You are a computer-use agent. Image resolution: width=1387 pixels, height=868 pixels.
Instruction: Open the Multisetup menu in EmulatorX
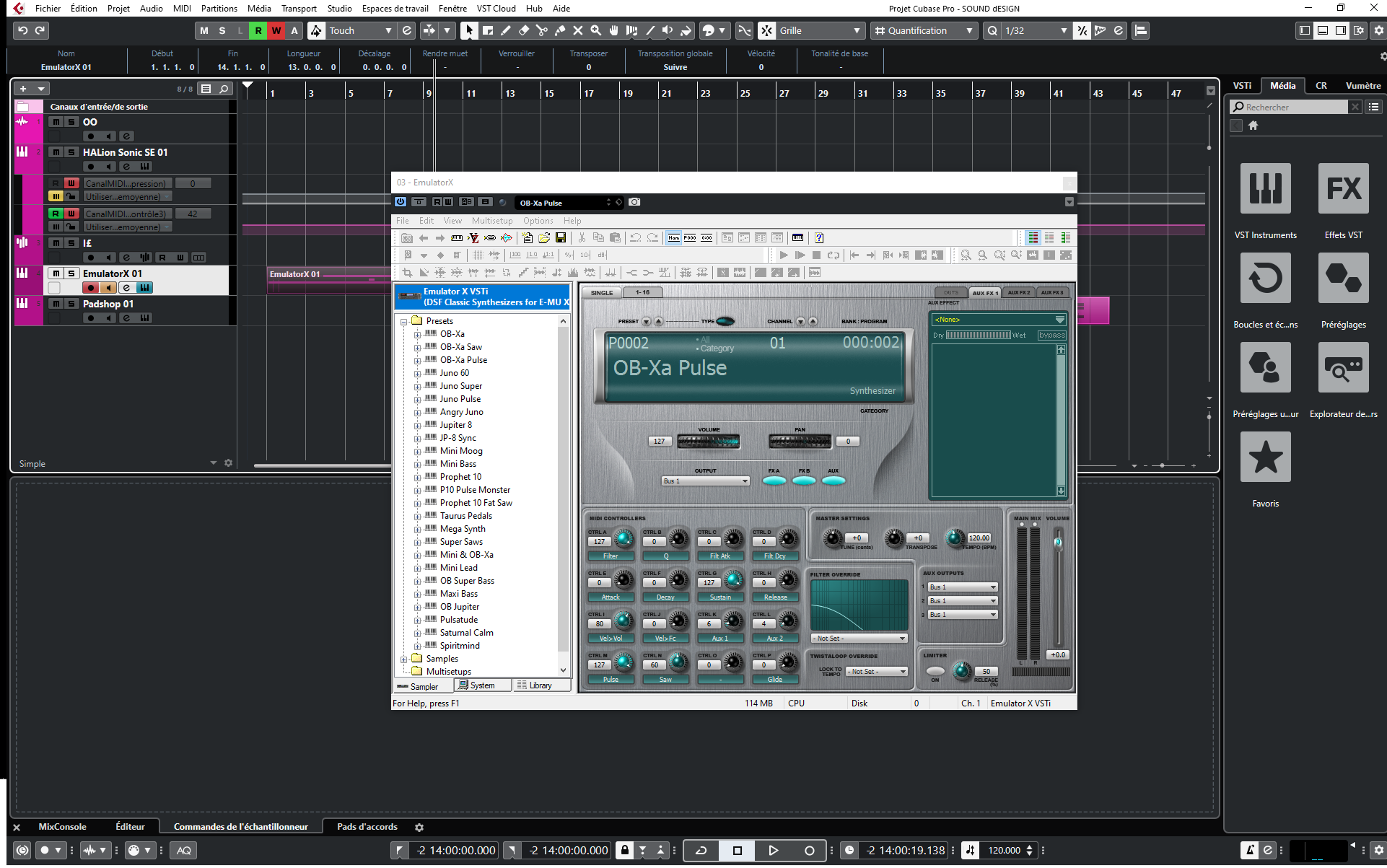pos(492,221)
